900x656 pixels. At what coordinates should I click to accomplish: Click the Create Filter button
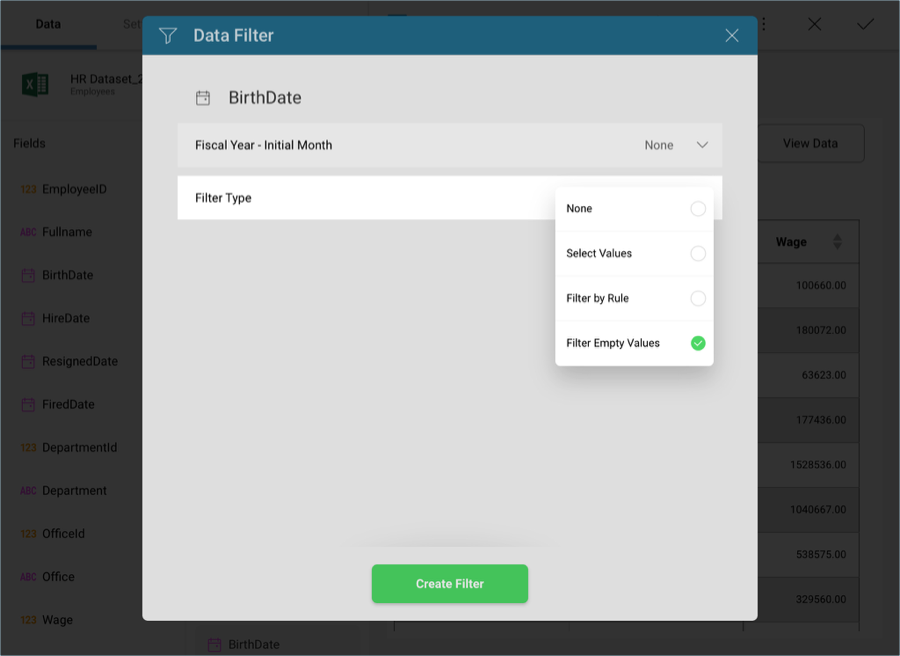[x=449, y=584]
